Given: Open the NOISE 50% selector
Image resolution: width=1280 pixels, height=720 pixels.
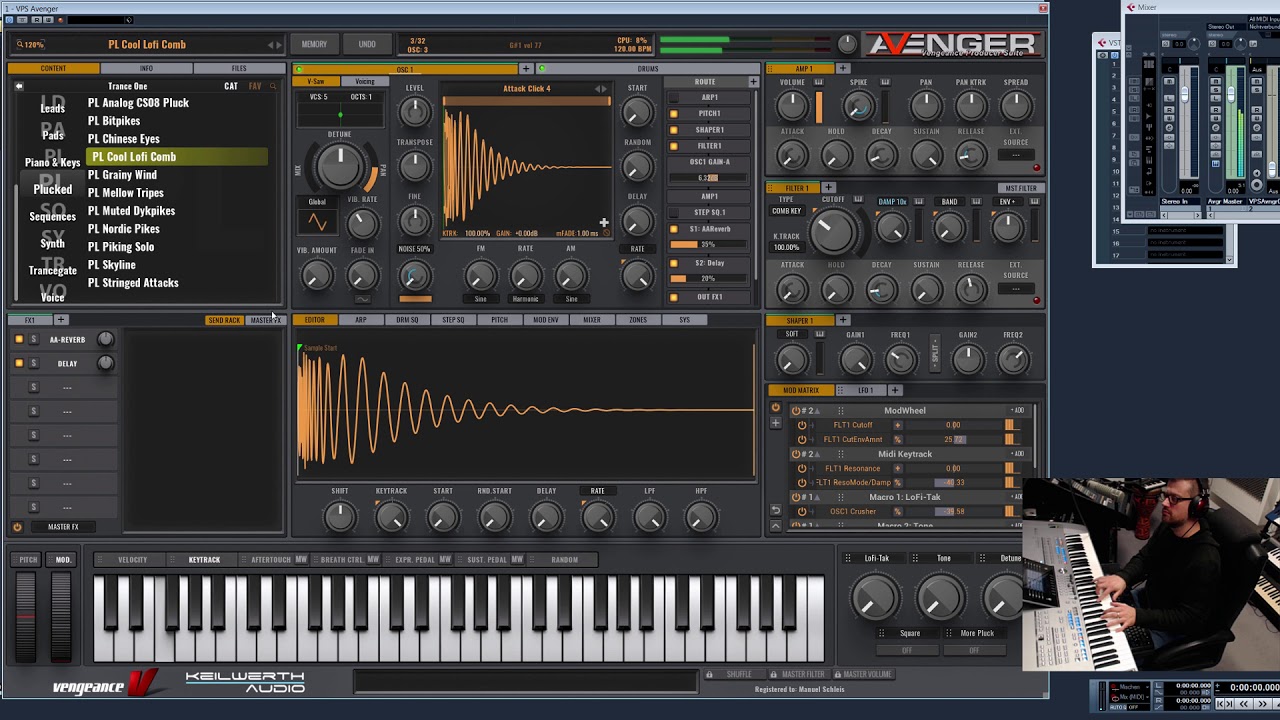Looking at the screenshot, I should 414,249.
